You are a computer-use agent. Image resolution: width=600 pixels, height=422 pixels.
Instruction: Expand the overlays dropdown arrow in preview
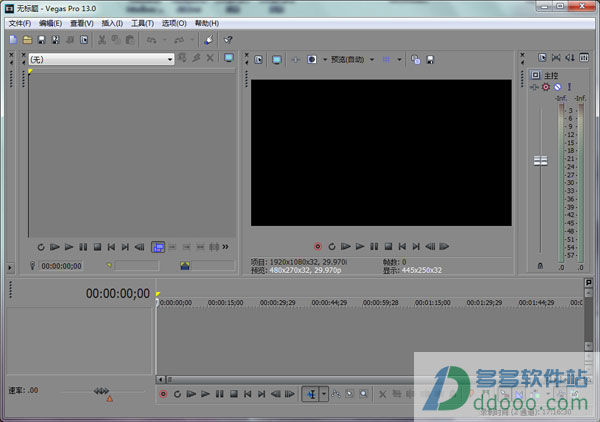pos(399,60)
